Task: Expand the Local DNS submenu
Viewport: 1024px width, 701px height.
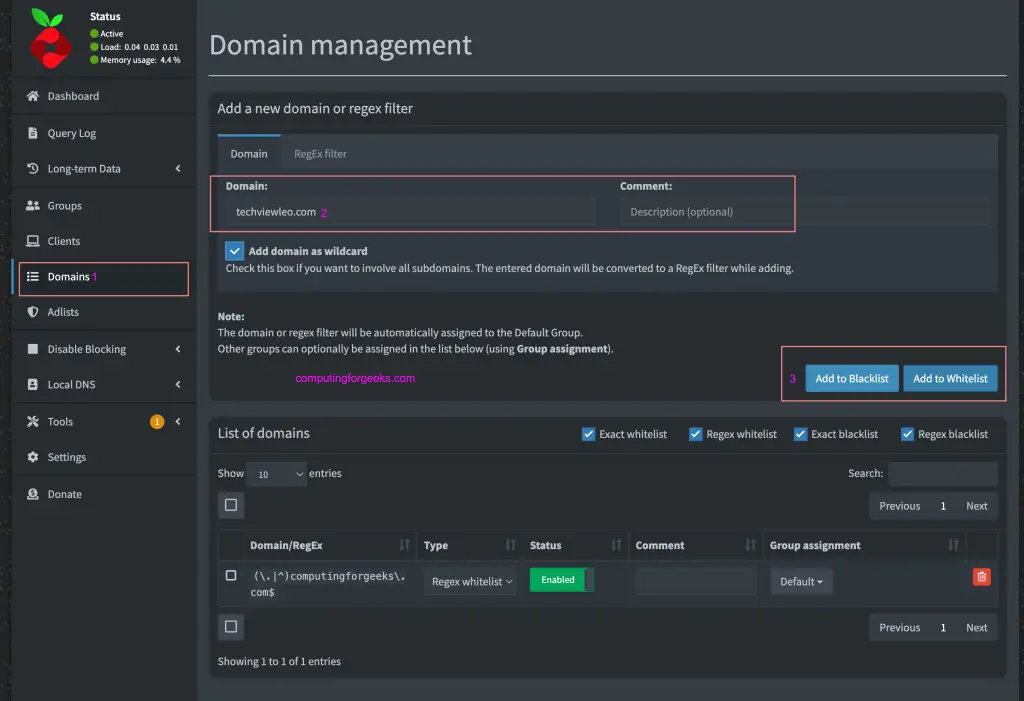Action: (x=178, y=384)
